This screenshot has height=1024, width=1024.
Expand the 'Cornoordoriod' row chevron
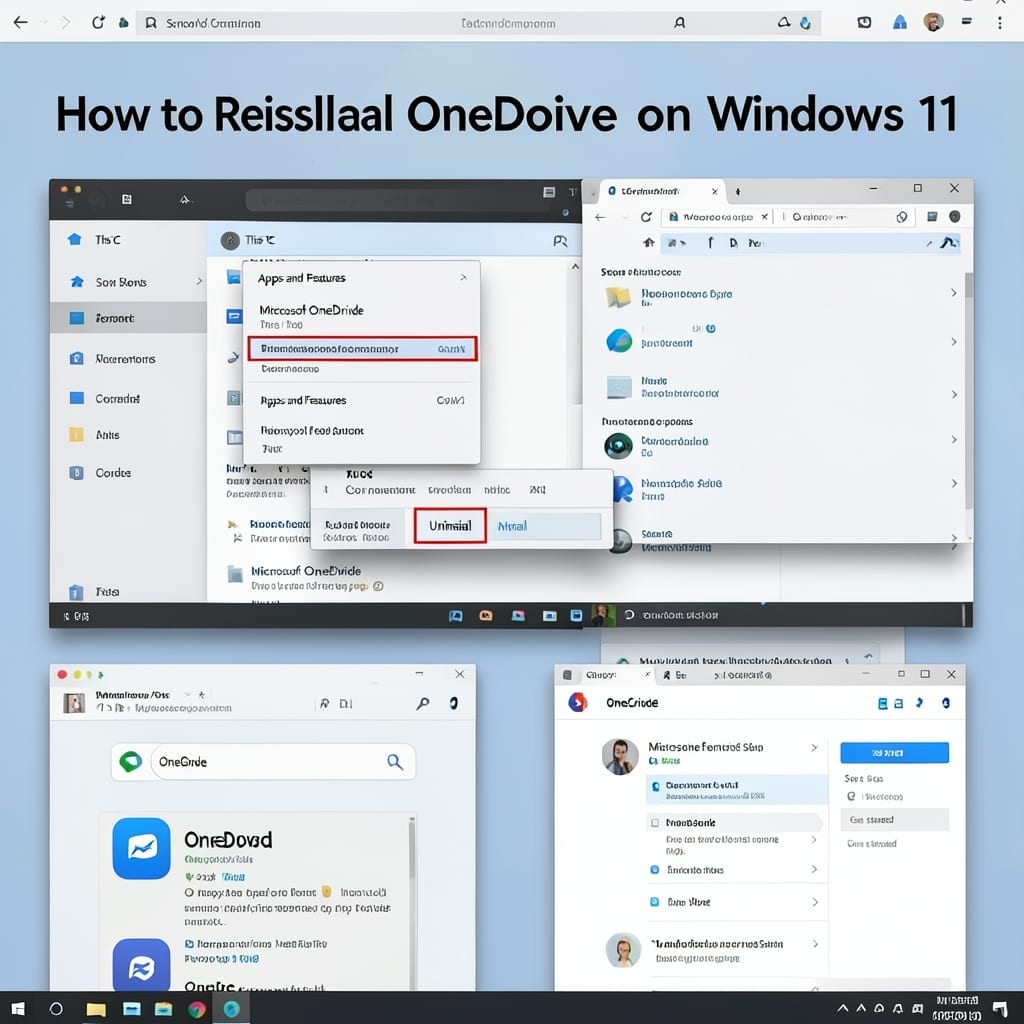953,440
